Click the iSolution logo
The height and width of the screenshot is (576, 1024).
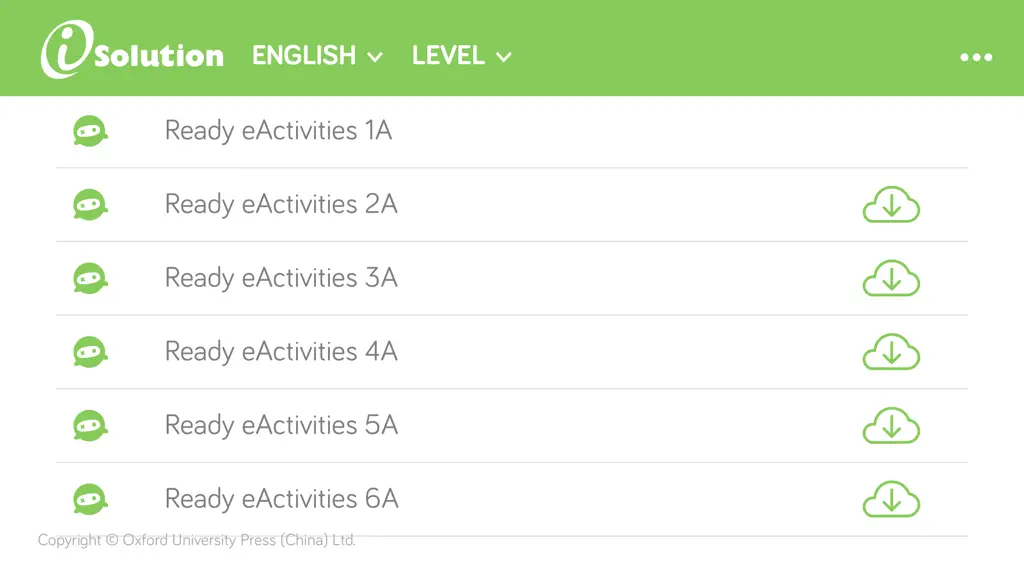(132, 50)
